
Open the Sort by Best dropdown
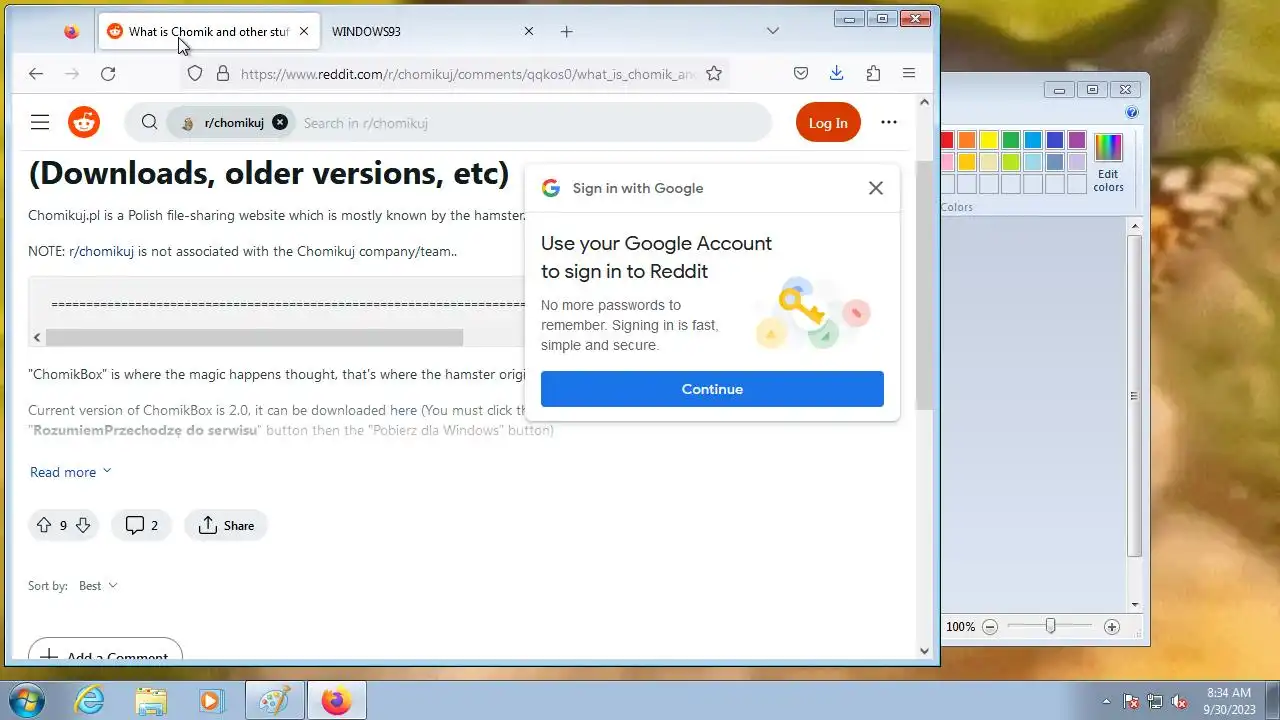pyautogui.click(x=98, y=585)
